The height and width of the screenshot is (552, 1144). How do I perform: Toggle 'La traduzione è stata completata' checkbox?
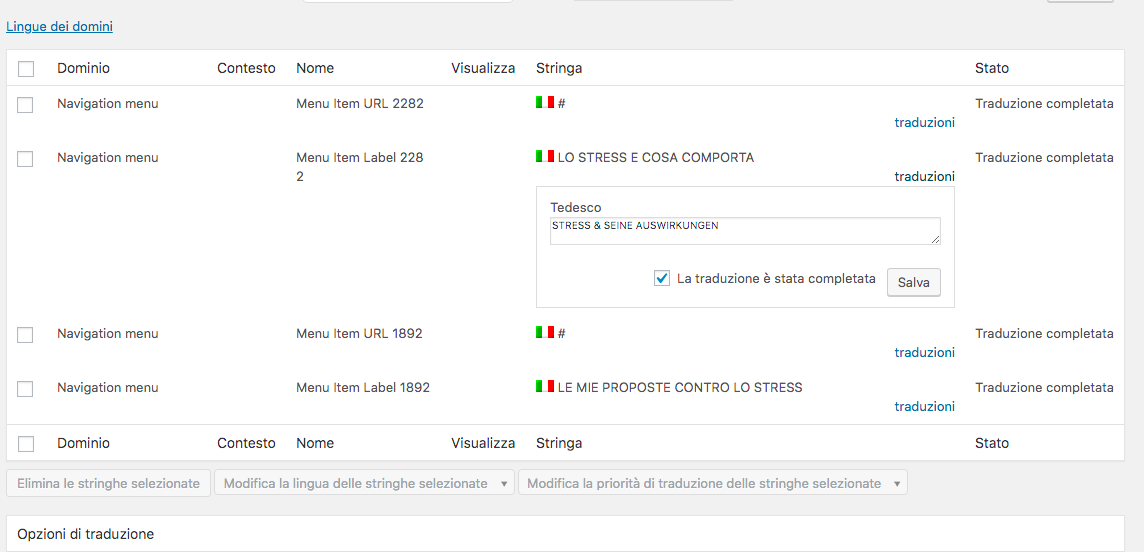pos(662,279)
